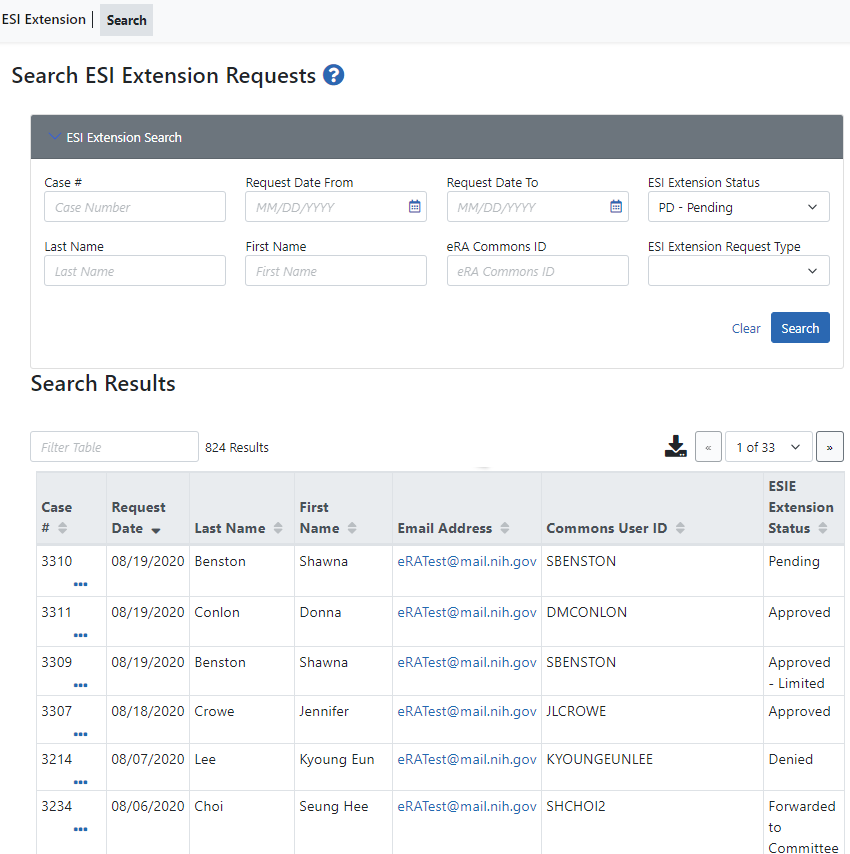The height and width of the screenshot is (854, 850).
Task: Sort by First Name column arrows
Action: tap(352, 528)
